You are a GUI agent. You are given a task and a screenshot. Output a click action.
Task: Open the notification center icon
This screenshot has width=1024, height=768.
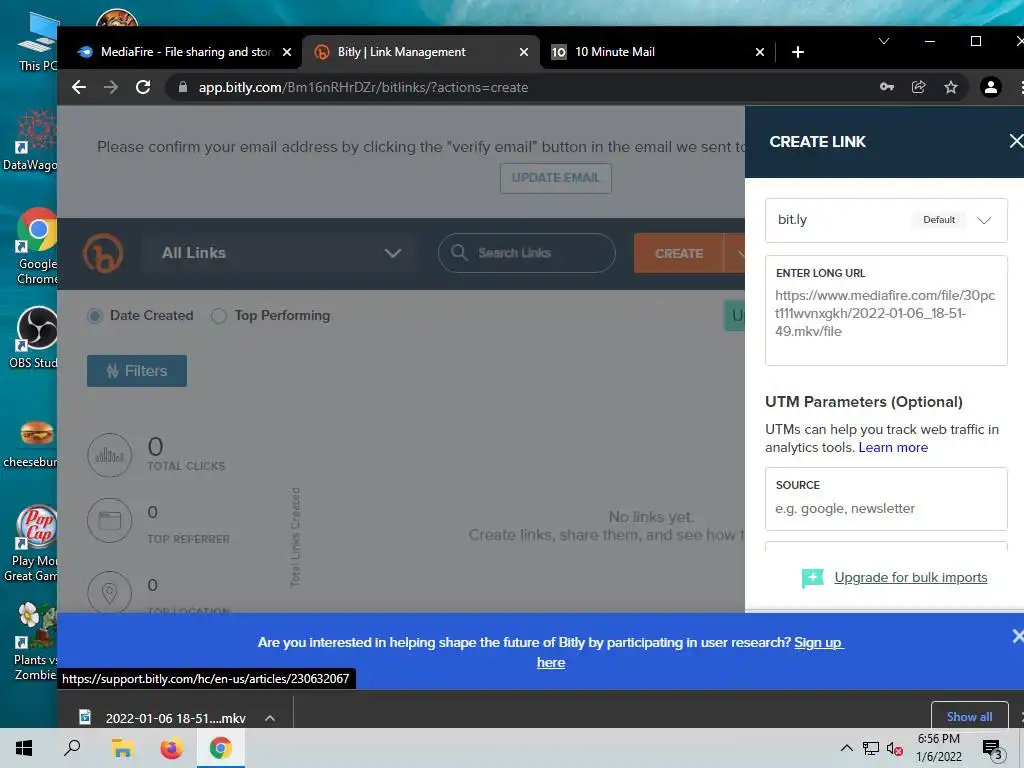click(993, 749)
